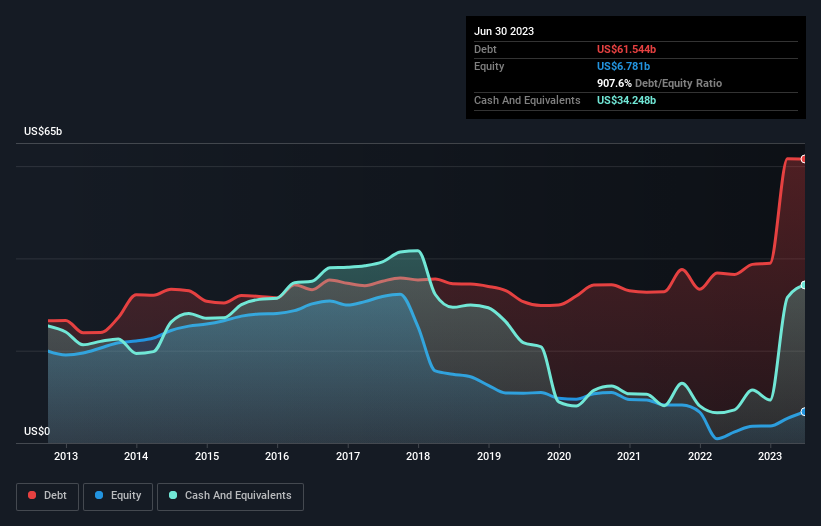821x526 pixels.
Task: Select the 2013 x-axis label
Action: click(x=66, y=456)
